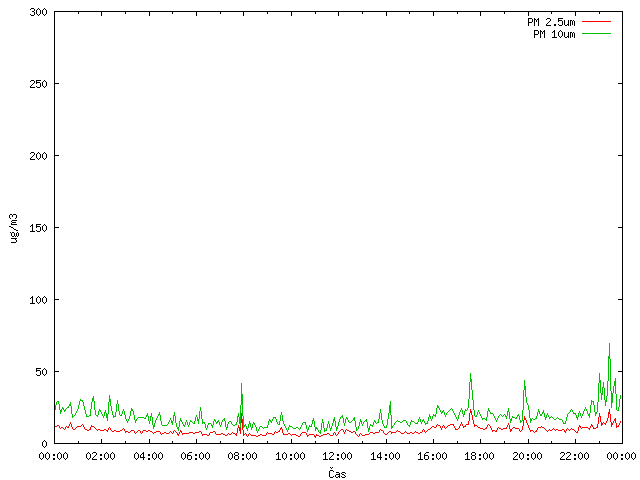The width and height of the screenshot is (640, 480).
Task: Click the 12:00 time label
Action: point(337,456)
